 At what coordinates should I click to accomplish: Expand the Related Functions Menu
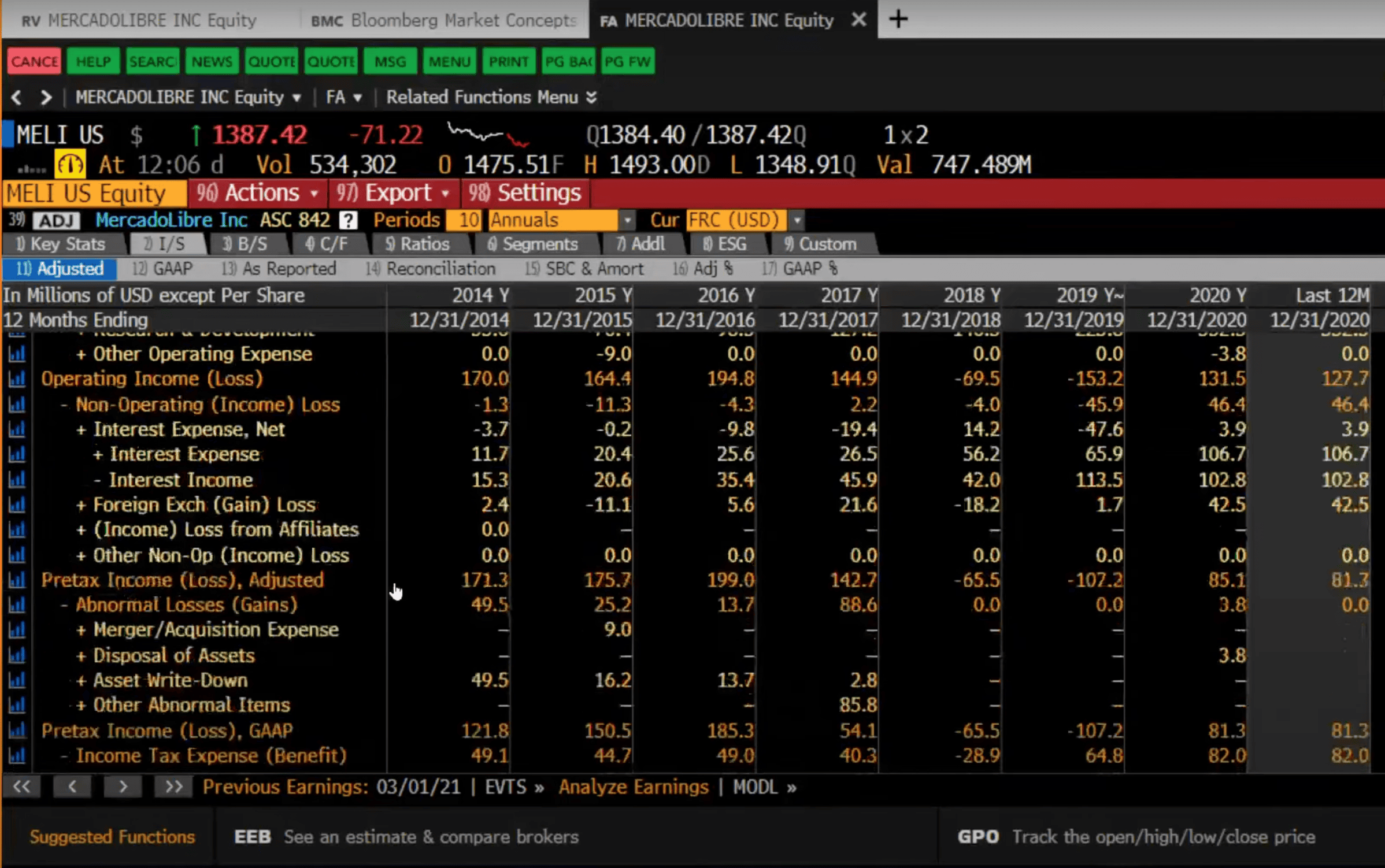coord(491,97)
